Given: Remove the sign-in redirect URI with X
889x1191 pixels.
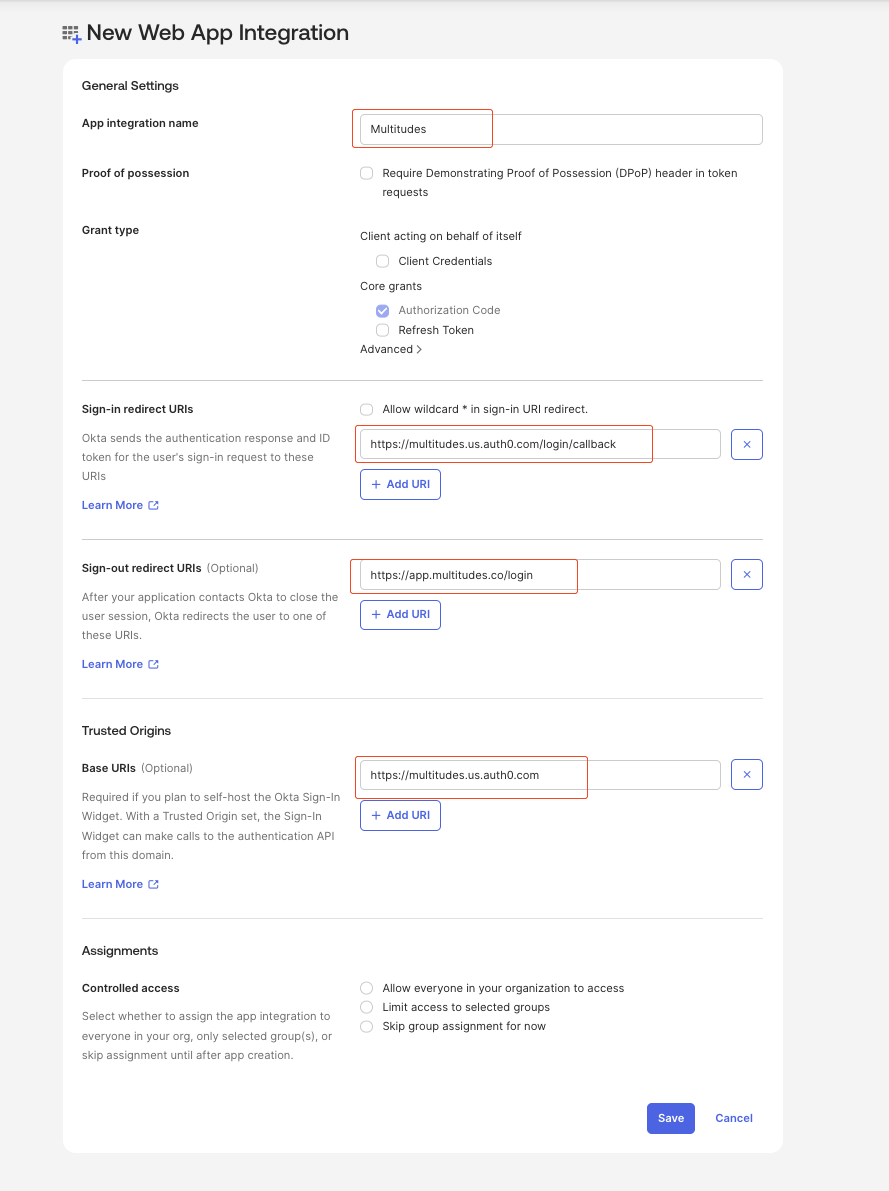Looking at the screenshot, I should 746,444.
